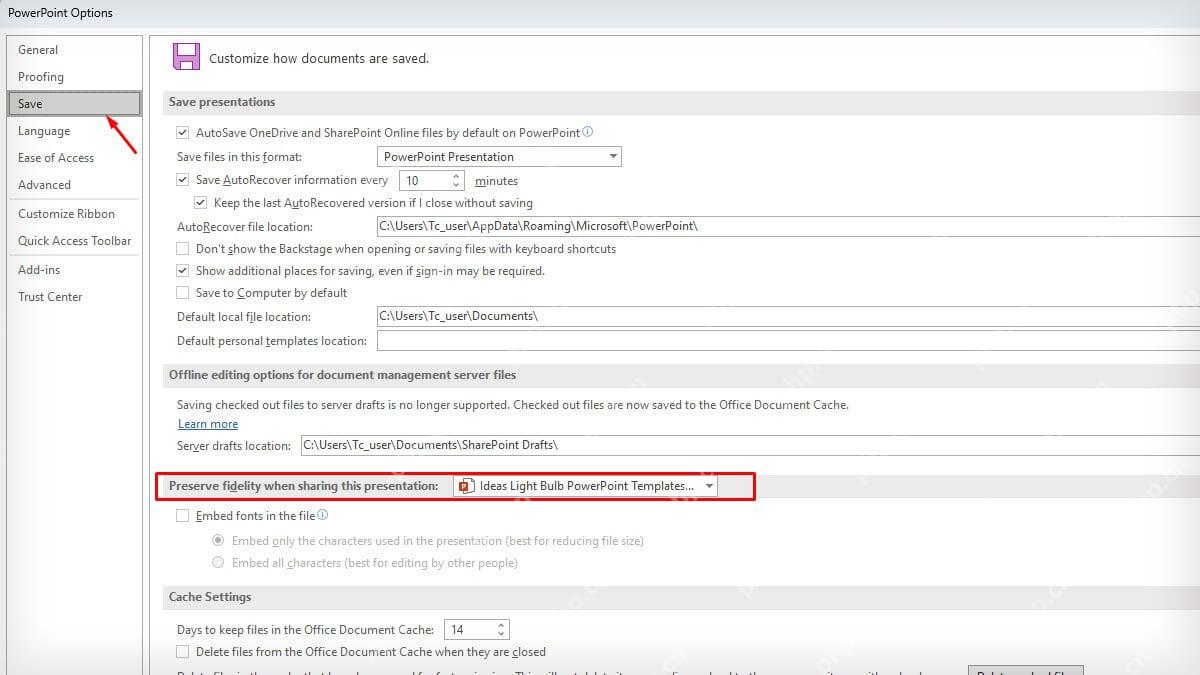Switch to Add-ins category
Image resolution: width=1200 pixels, height=675 pixels.
point(74,270)
